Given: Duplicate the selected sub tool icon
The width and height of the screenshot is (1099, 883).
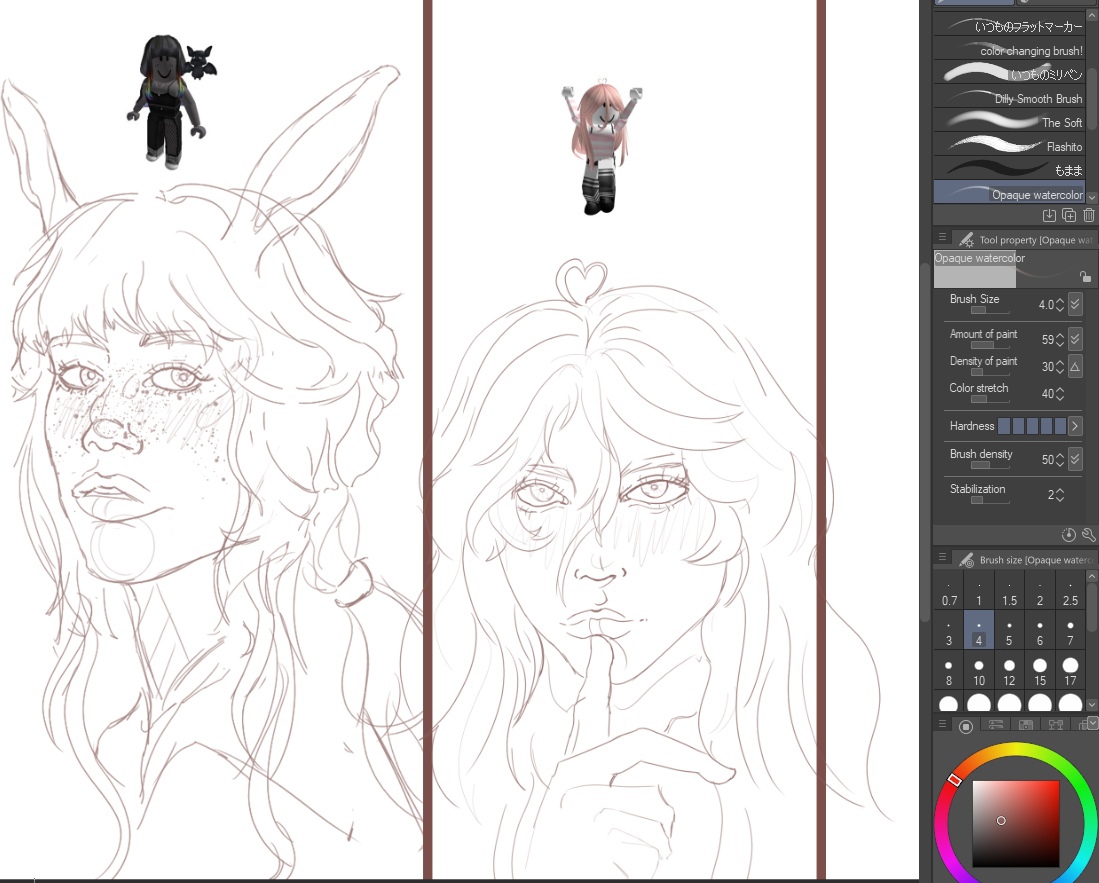Looking at the screenshot, I should point(1069,215).
